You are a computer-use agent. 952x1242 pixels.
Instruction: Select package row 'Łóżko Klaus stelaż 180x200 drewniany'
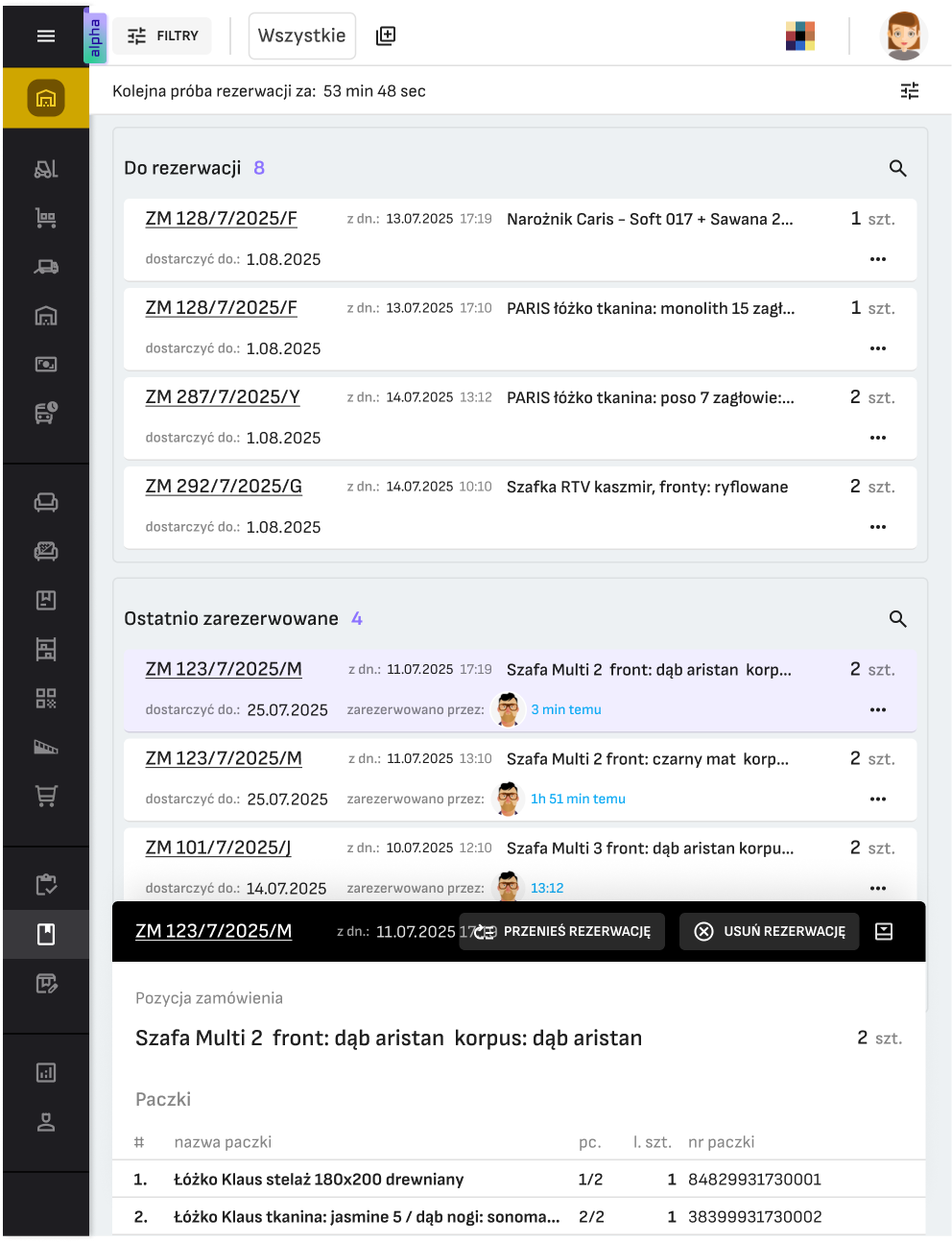(519, 1179)
